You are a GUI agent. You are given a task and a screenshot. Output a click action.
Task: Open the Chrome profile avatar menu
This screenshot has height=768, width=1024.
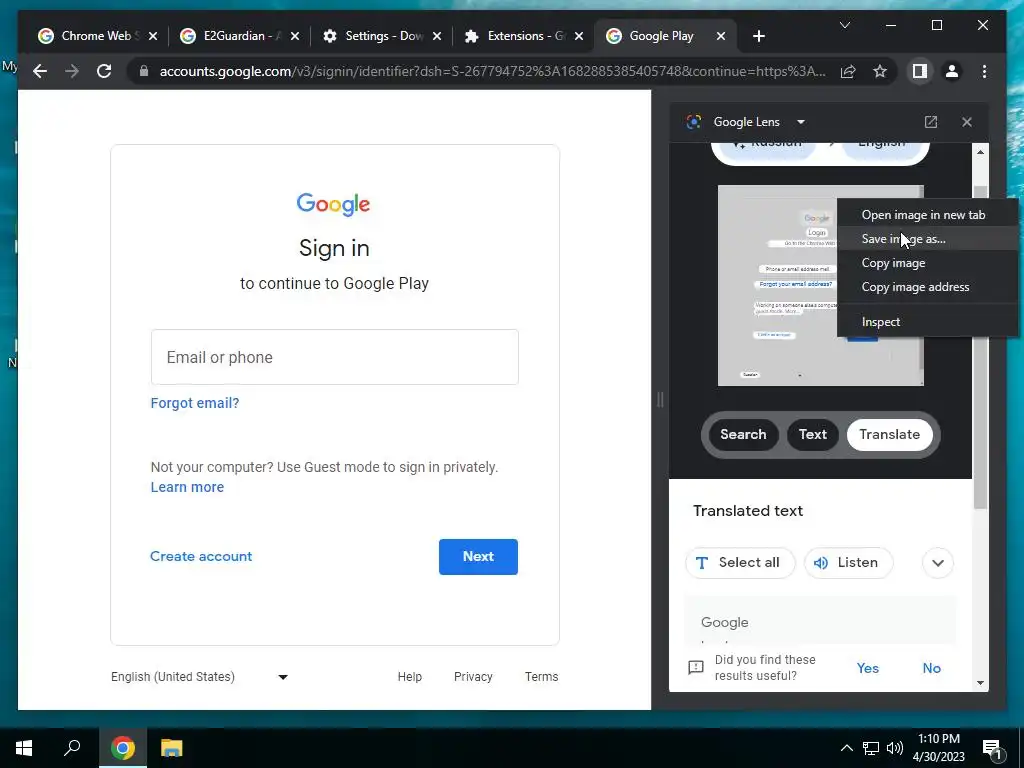952,71
